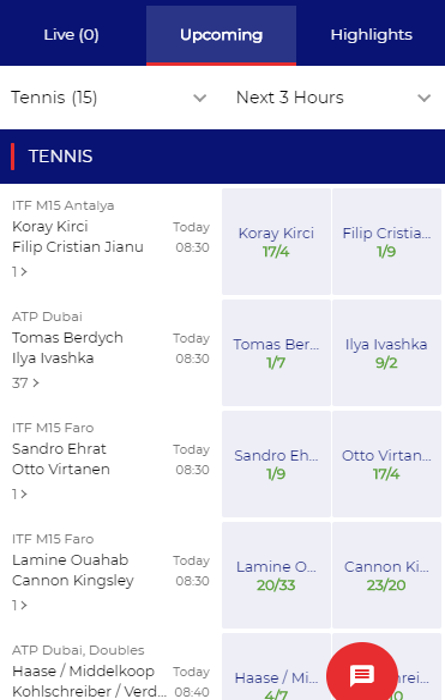Image resolution: width=445 pixels, height=700 pixels.
Task: Open markets for Ouahab vs Kingsley
Action: pos(20,605)
